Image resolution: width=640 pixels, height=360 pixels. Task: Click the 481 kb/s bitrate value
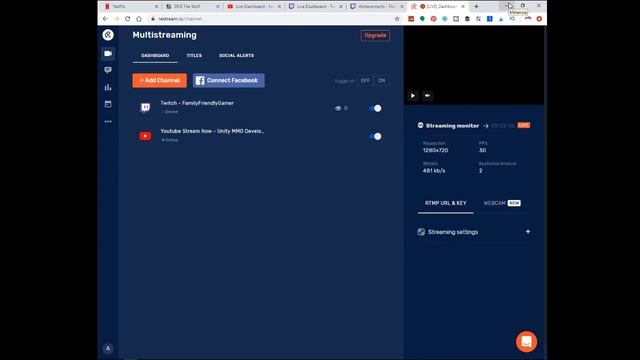(434, 171)
